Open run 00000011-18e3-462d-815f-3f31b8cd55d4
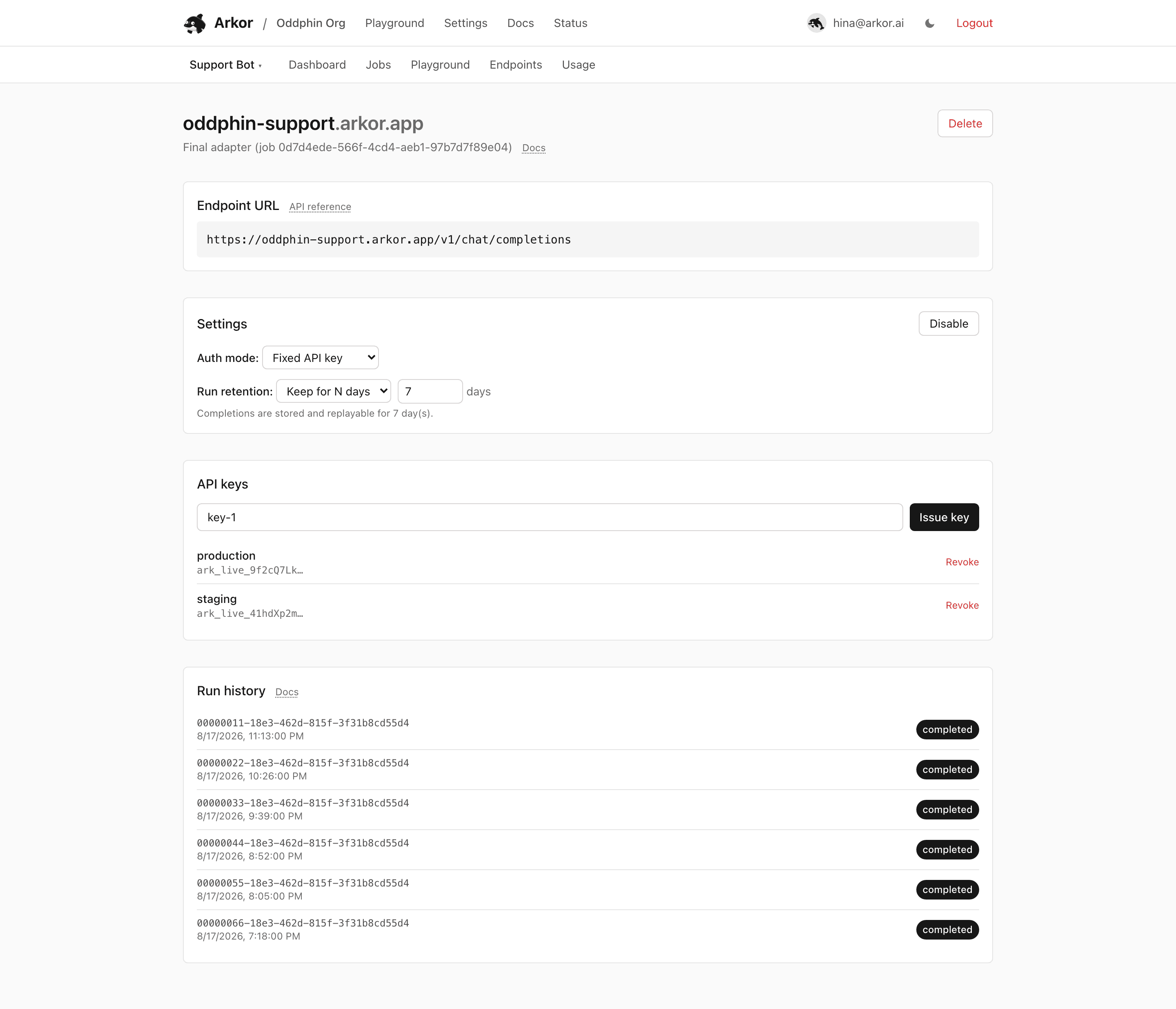1176x1009 pixels. (x=588, y=729)
